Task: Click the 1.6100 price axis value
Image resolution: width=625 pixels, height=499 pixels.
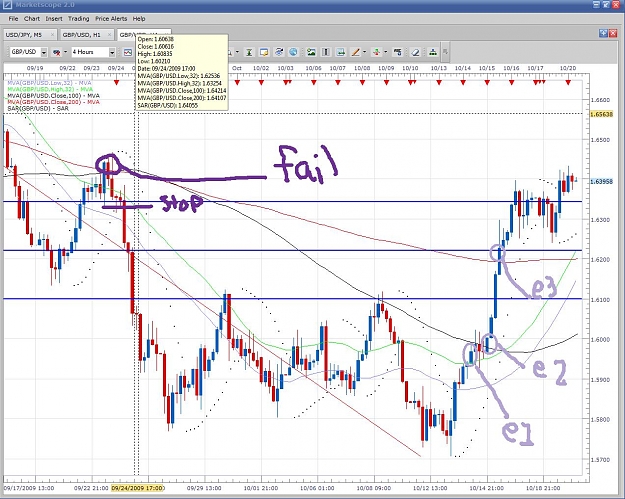Action: pos(600,300)
